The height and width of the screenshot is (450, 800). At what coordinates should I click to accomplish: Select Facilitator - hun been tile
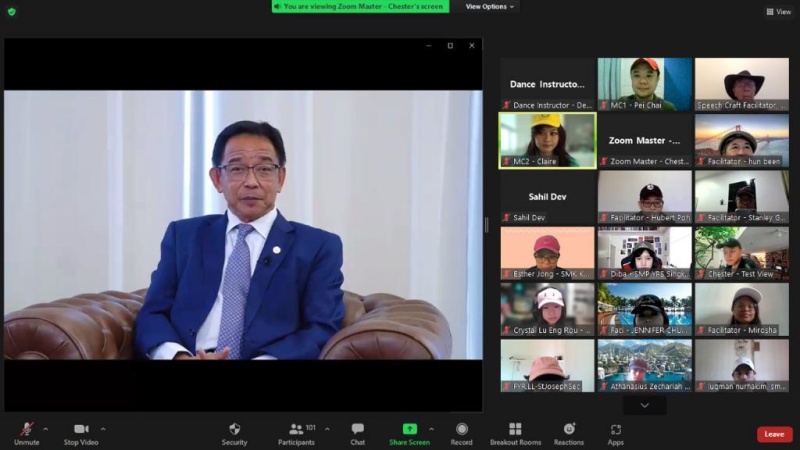pyautogui.click(x=742, y=141)
